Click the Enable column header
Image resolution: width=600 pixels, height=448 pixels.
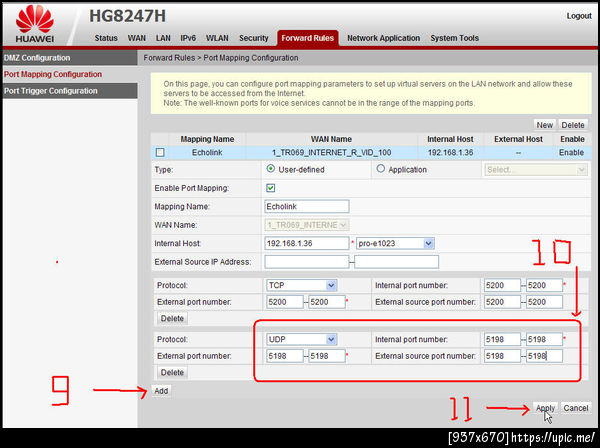[572, 139]
